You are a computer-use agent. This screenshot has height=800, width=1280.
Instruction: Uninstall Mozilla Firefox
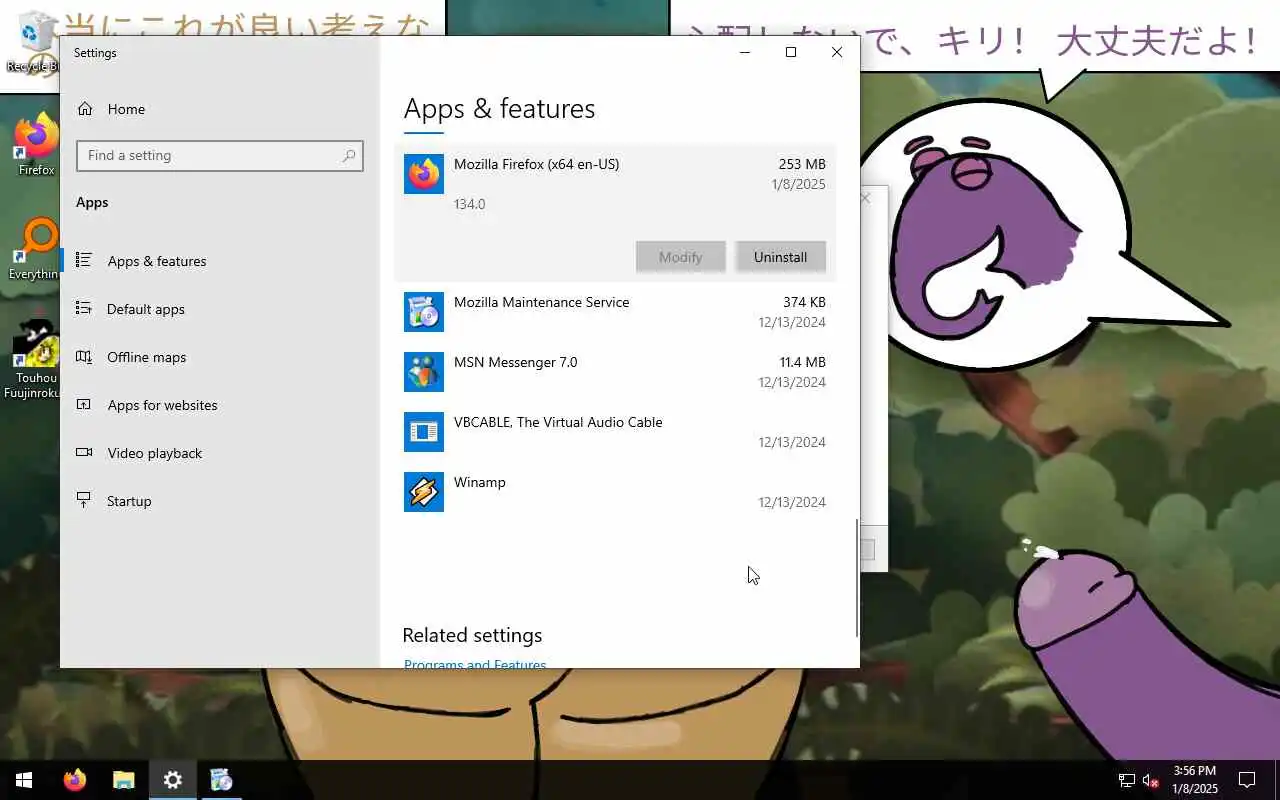pos(780,257)
